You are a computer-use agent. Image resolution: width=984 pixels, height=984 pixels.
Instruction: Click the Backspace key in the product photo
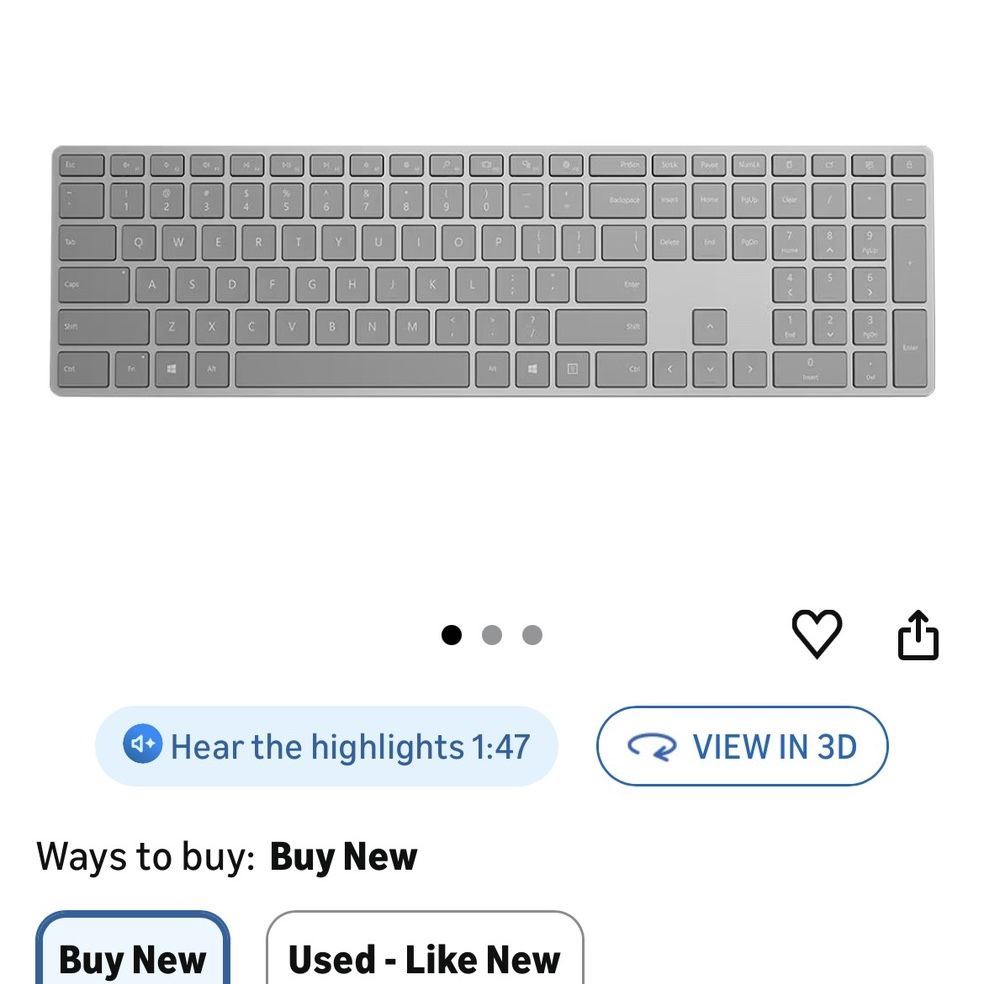coord(618,200)
